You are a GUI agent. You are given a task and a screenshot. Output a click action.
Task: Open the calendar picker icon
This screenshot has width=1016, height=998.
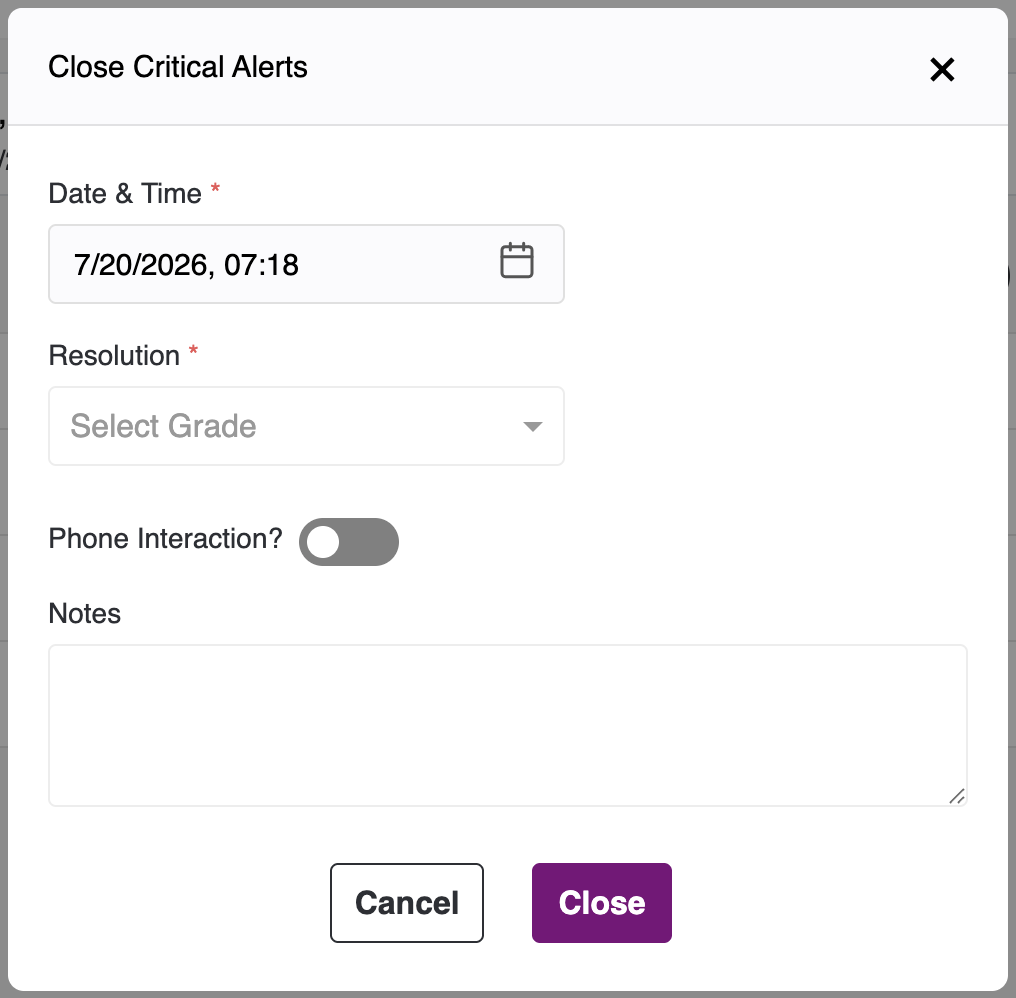click(x=516, y=261)
